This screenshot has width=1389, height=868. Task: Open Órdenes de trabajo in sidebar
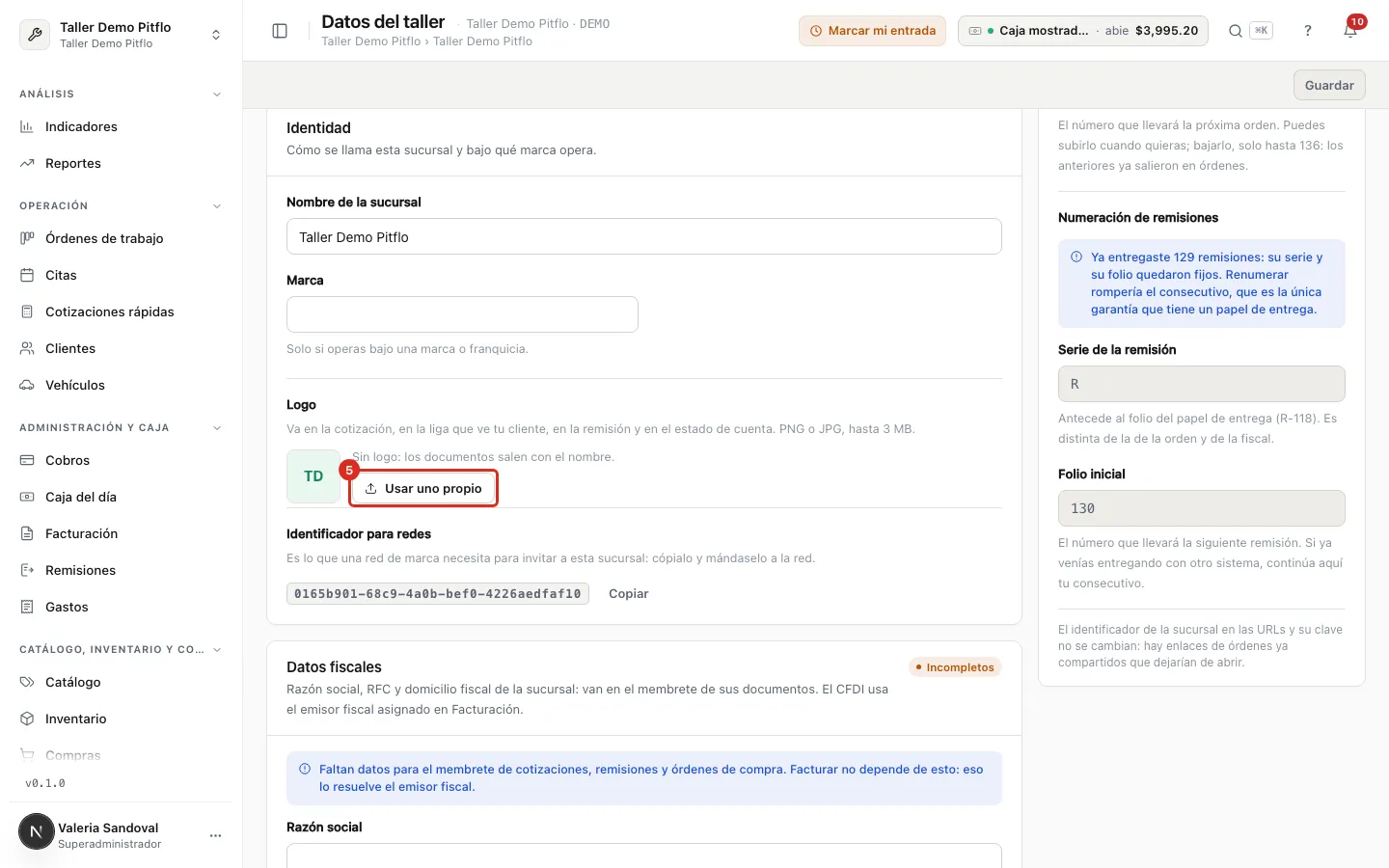tap(104, 238)
